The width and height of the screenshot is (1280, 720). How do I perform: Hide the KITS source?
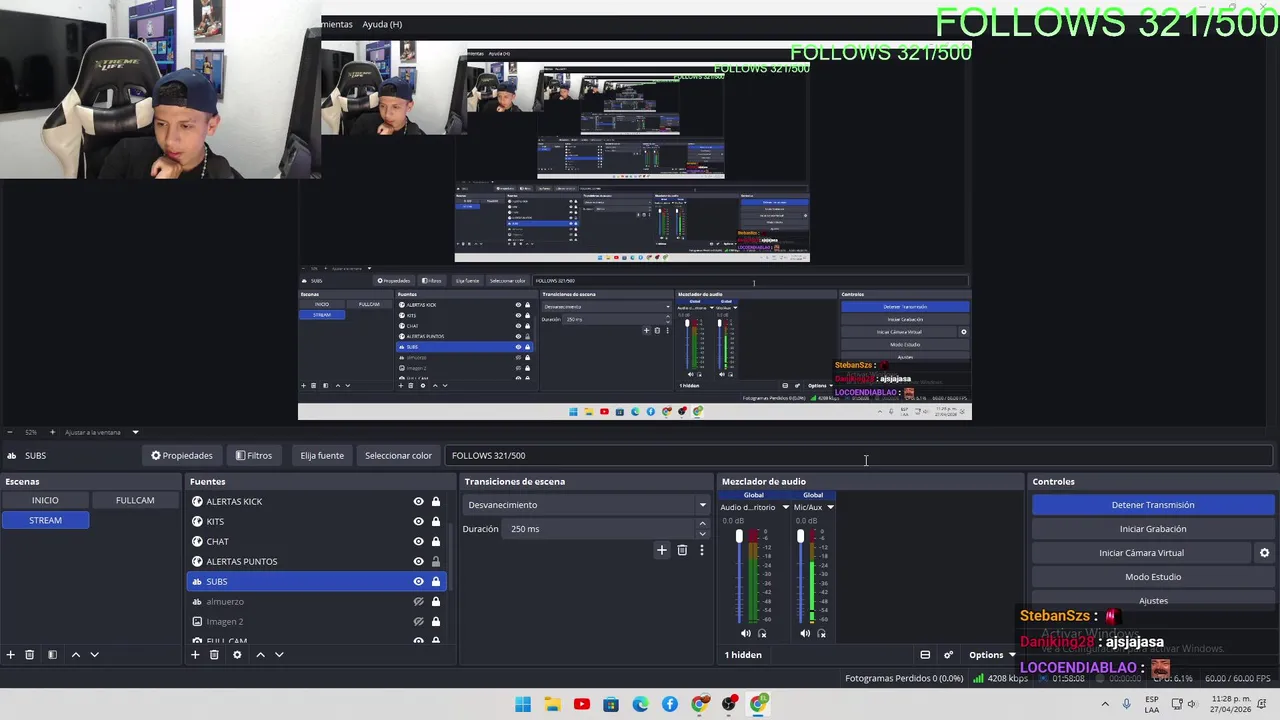(x=418, y=521)
